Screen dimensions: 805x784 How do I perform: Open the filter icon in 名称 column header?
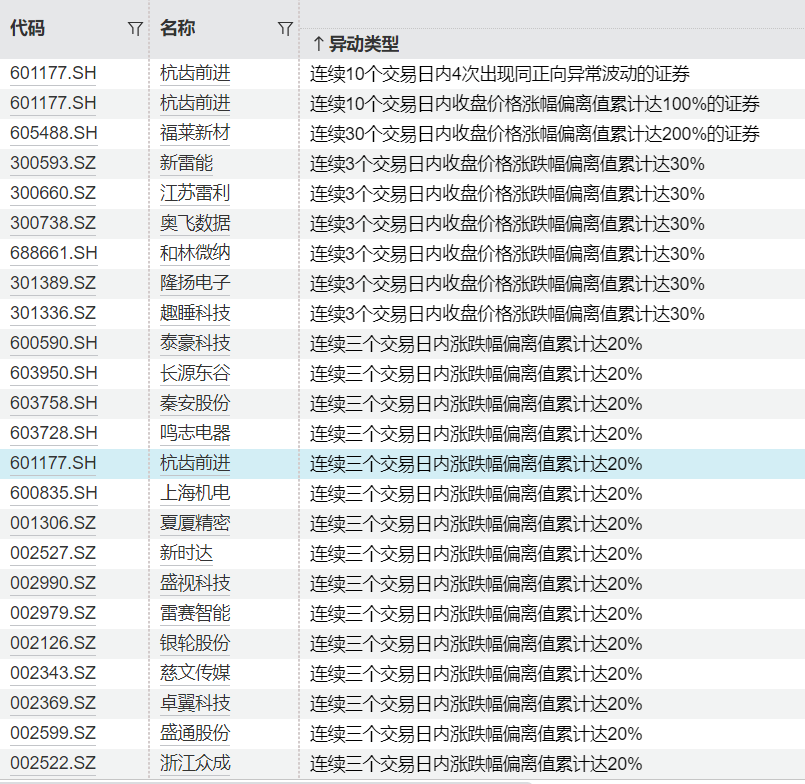pyautogui.click(x=285, y=29)
